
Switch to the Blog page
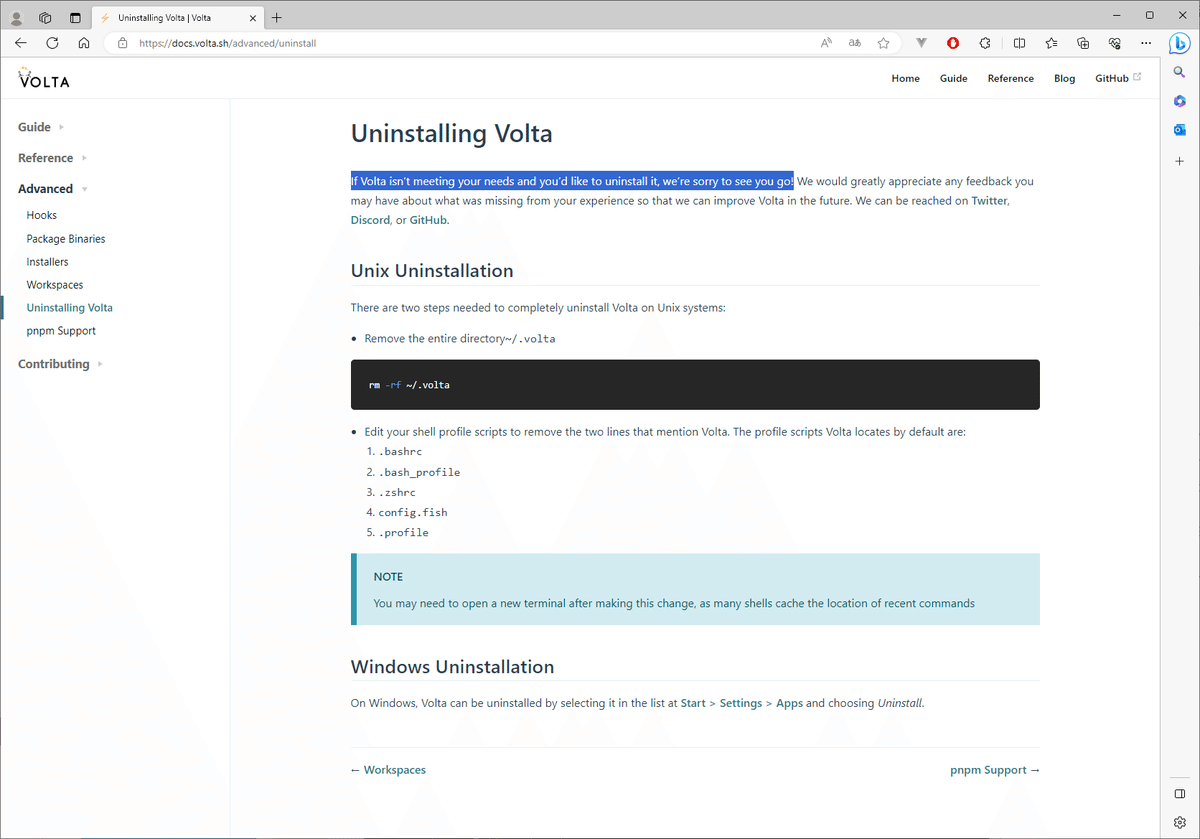click(x=1064, y=78)
